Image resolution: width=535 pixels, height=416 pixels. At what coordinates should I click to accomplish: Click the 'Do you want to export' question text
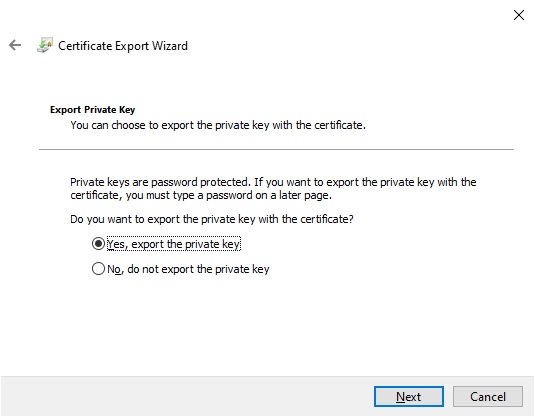coord(212,219)
